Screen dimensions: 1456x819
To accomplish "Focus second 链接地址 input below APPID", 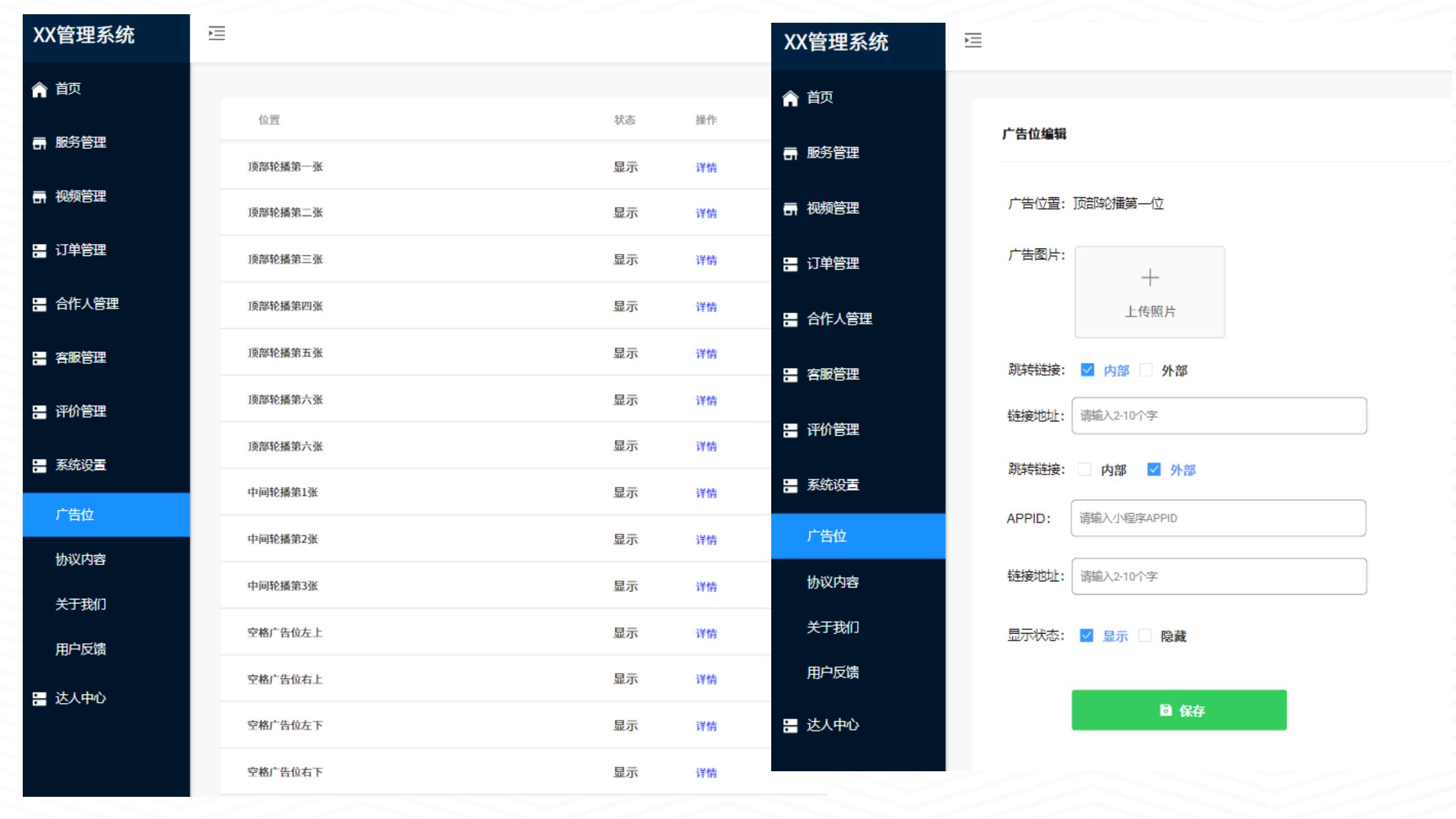I will (1219, 576).
